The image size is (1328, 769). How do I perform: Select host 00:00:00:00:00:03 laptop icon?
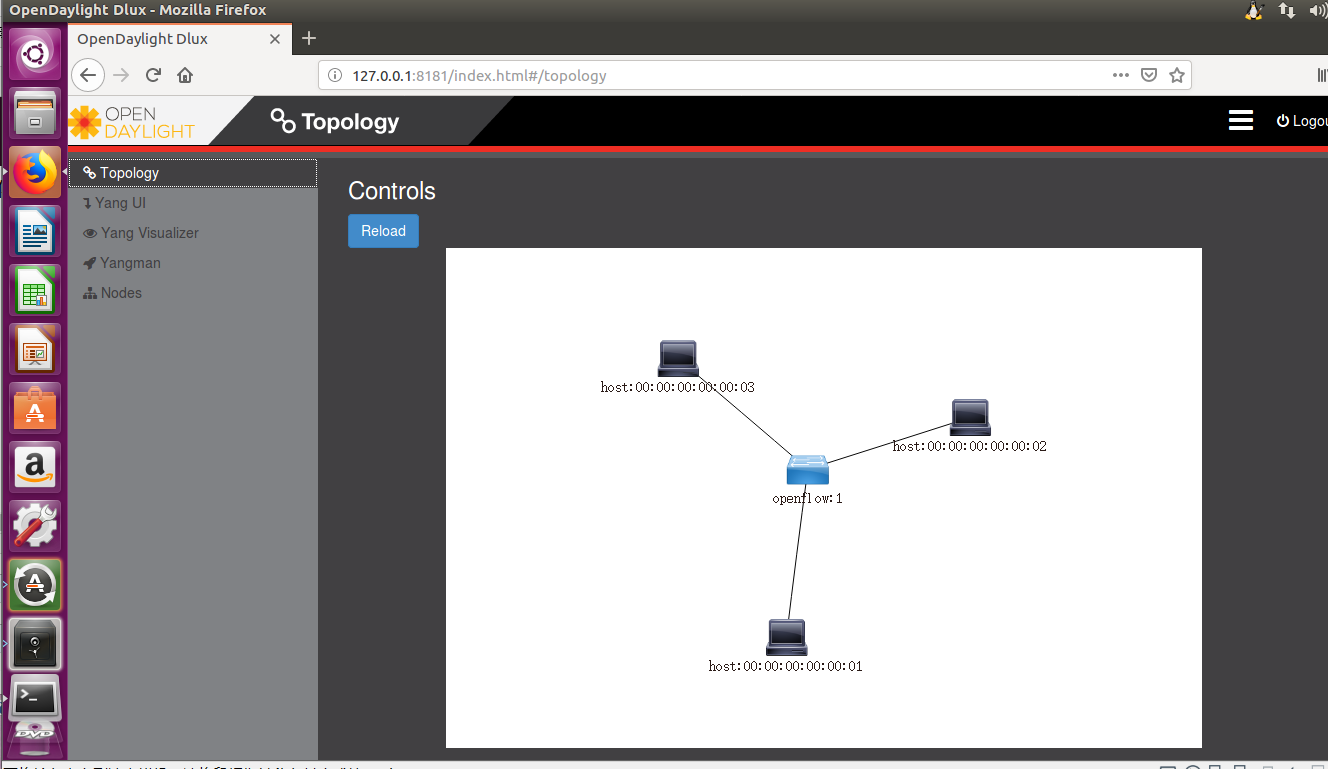[678, 358]
